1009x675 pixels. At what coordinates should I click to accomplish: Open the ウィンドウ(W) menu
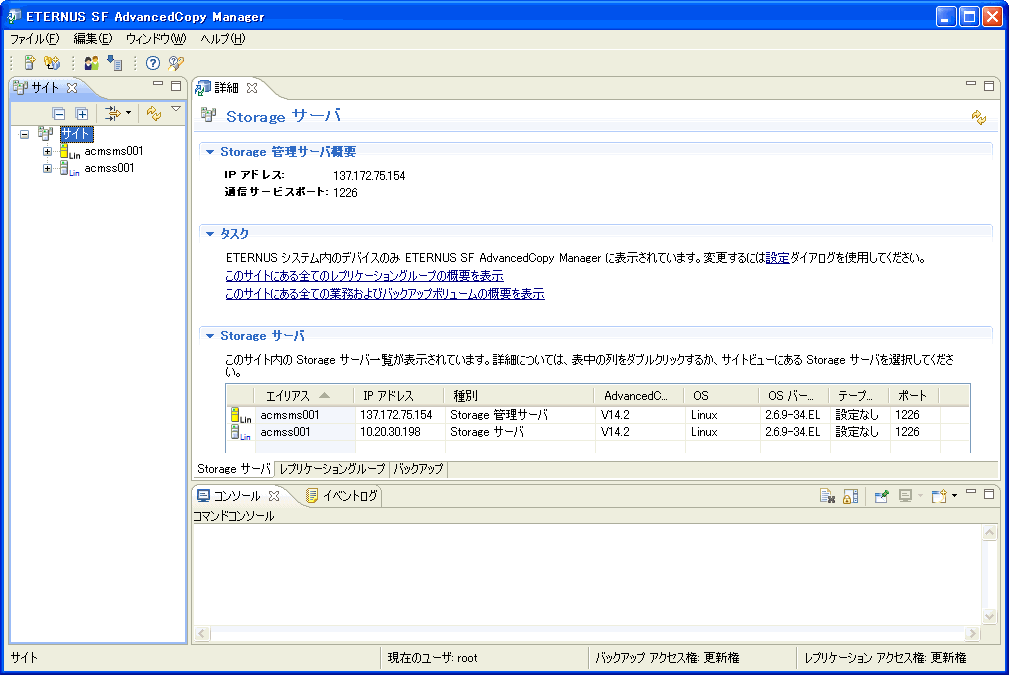(x=156, y=39)
